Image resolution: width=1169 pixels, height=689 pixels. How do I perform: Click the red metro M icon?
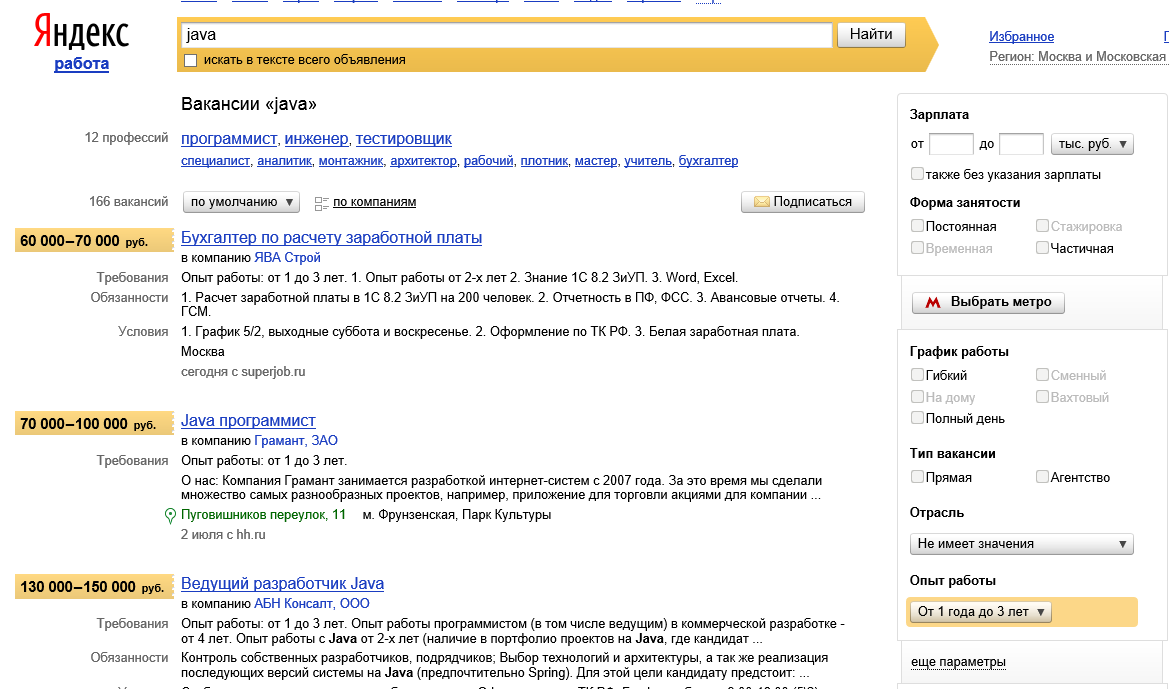coord(932,302)
